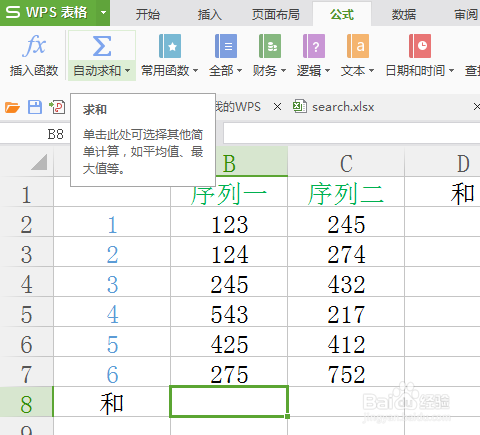This screenshot has height=435, width=480.
Task: Open the WPS 表格 application menu
Action: [x=48, y=13]
